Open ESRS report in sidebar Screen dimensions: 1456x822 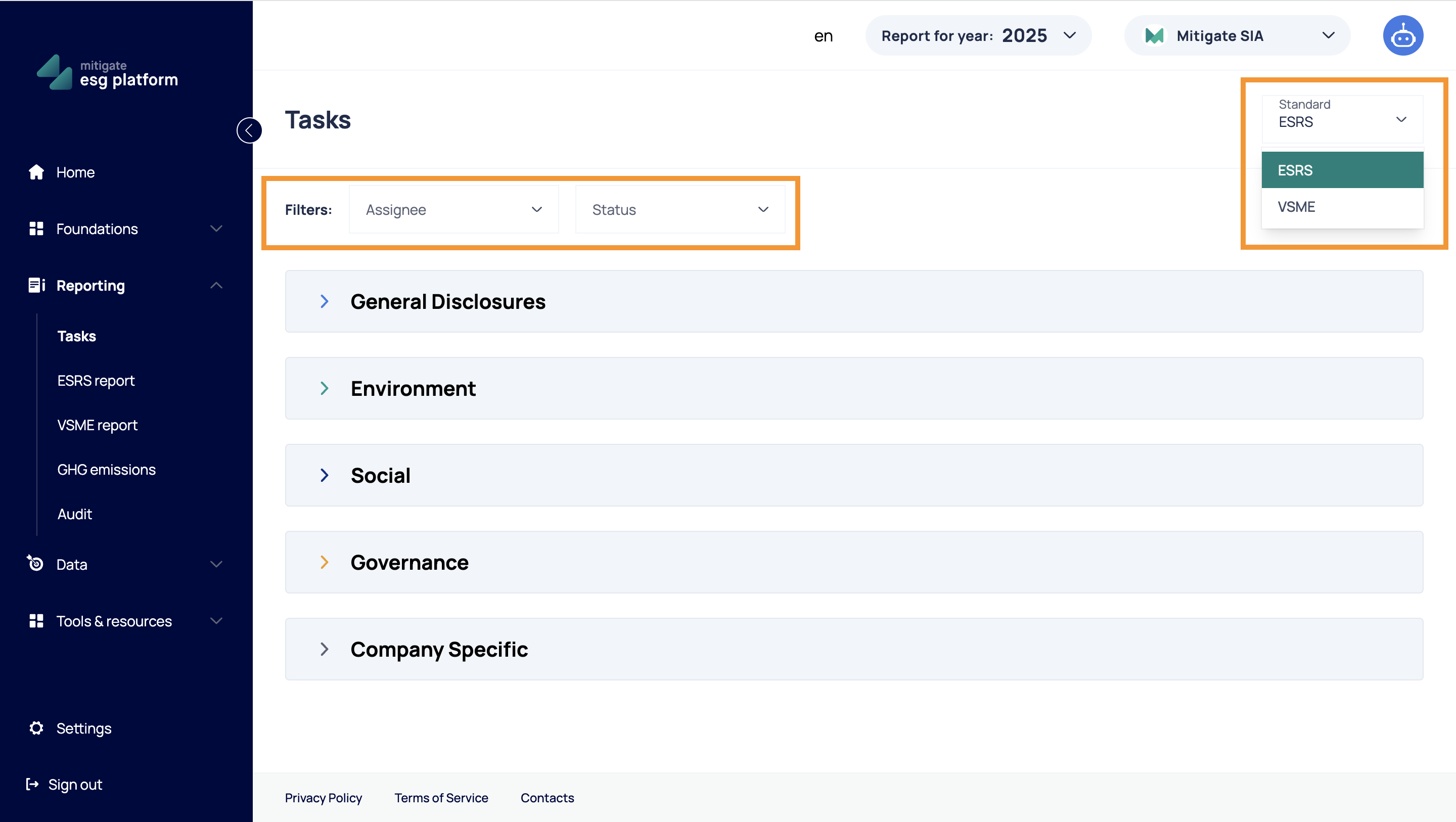point(96,381)
